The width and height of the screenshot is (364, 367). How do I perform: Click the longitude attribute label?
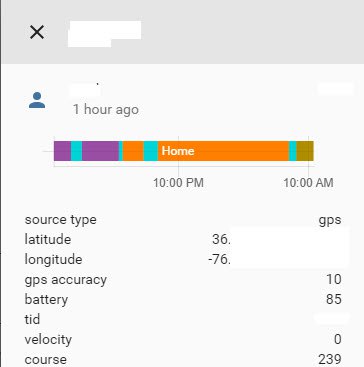[x=53, y=260]
